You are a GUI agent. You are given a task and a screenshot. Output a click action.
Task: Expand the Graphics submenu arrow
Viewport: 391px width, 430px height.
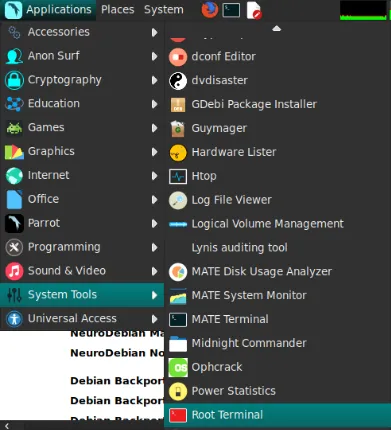(154, 152)
